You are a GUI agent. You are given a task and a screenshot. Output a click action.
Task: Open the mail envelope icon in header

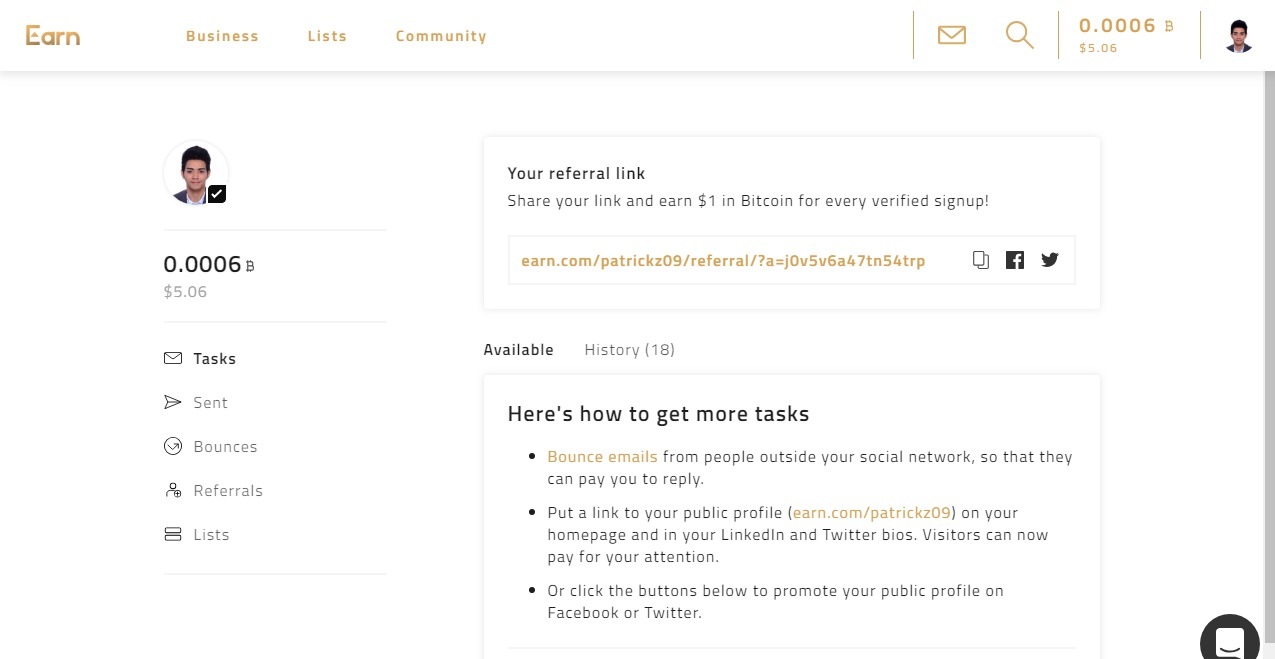[951, 36]
